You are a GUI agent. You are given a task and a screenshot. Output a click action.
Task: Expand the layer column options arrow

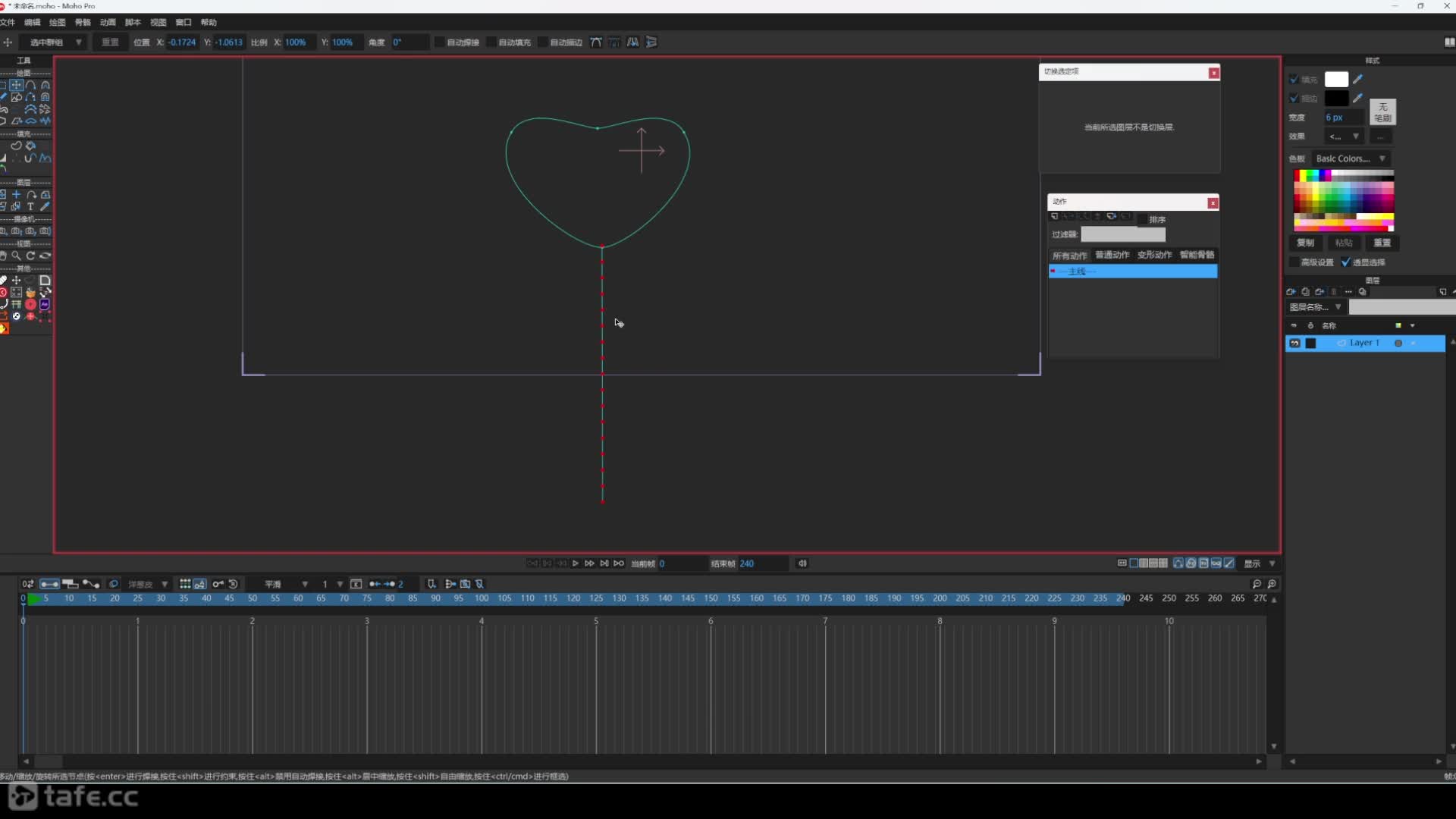click(1412, 325)
